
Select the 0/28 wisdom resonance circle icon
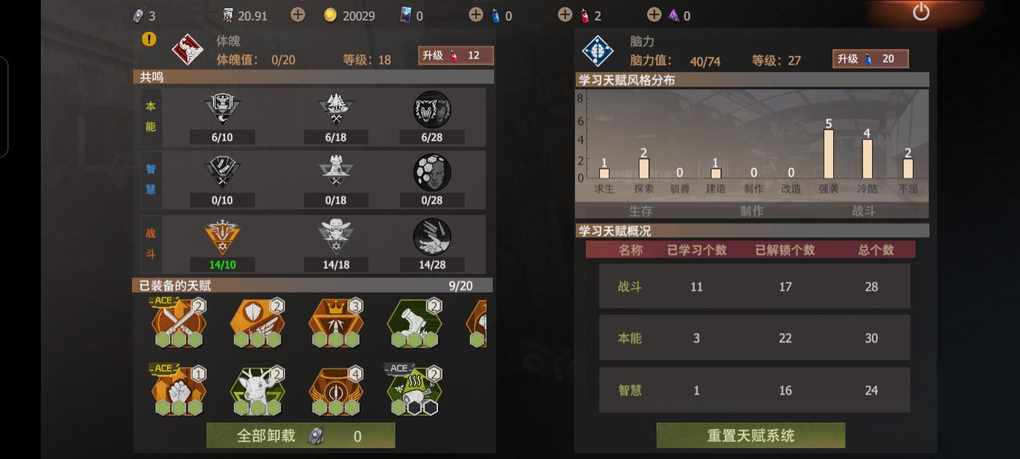pos(432,172)
